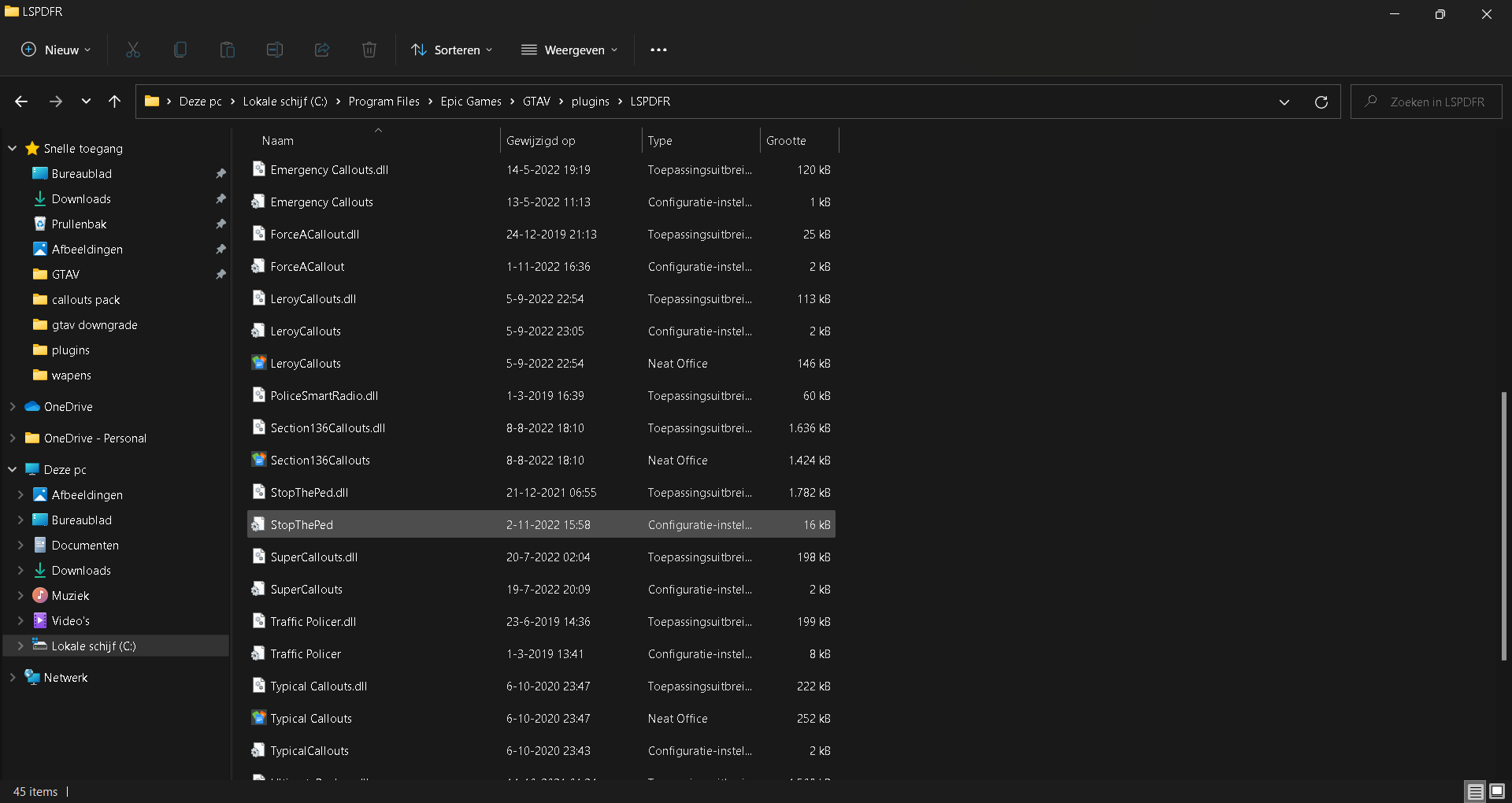The width and height of the screenshot is (1512, 803).
Task: Open the three-dots more options menu
Action: 658,50
